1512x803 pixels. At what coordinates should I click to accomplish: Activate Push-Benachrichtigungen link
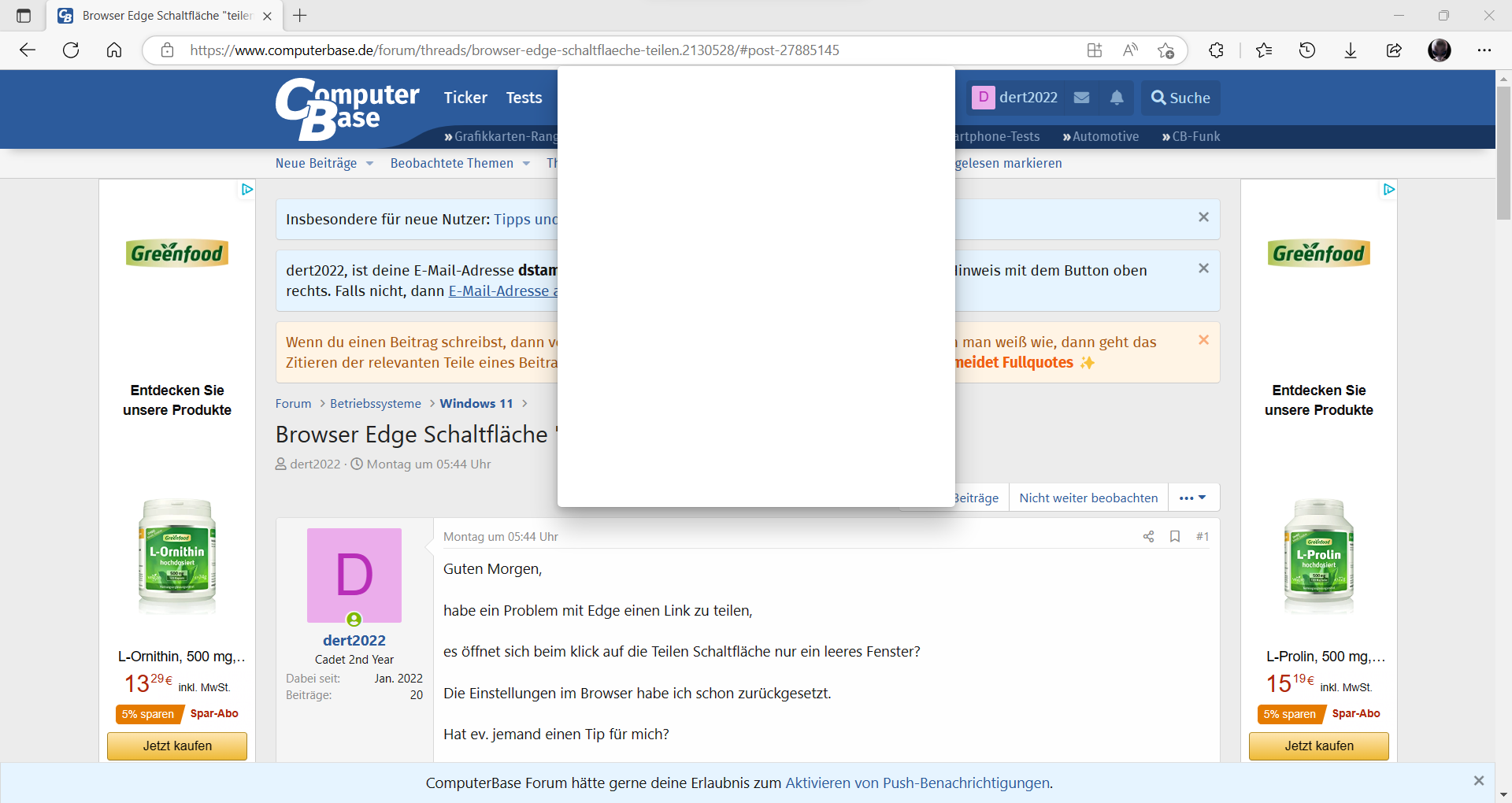pyautogui.click(x=917, y=783)
